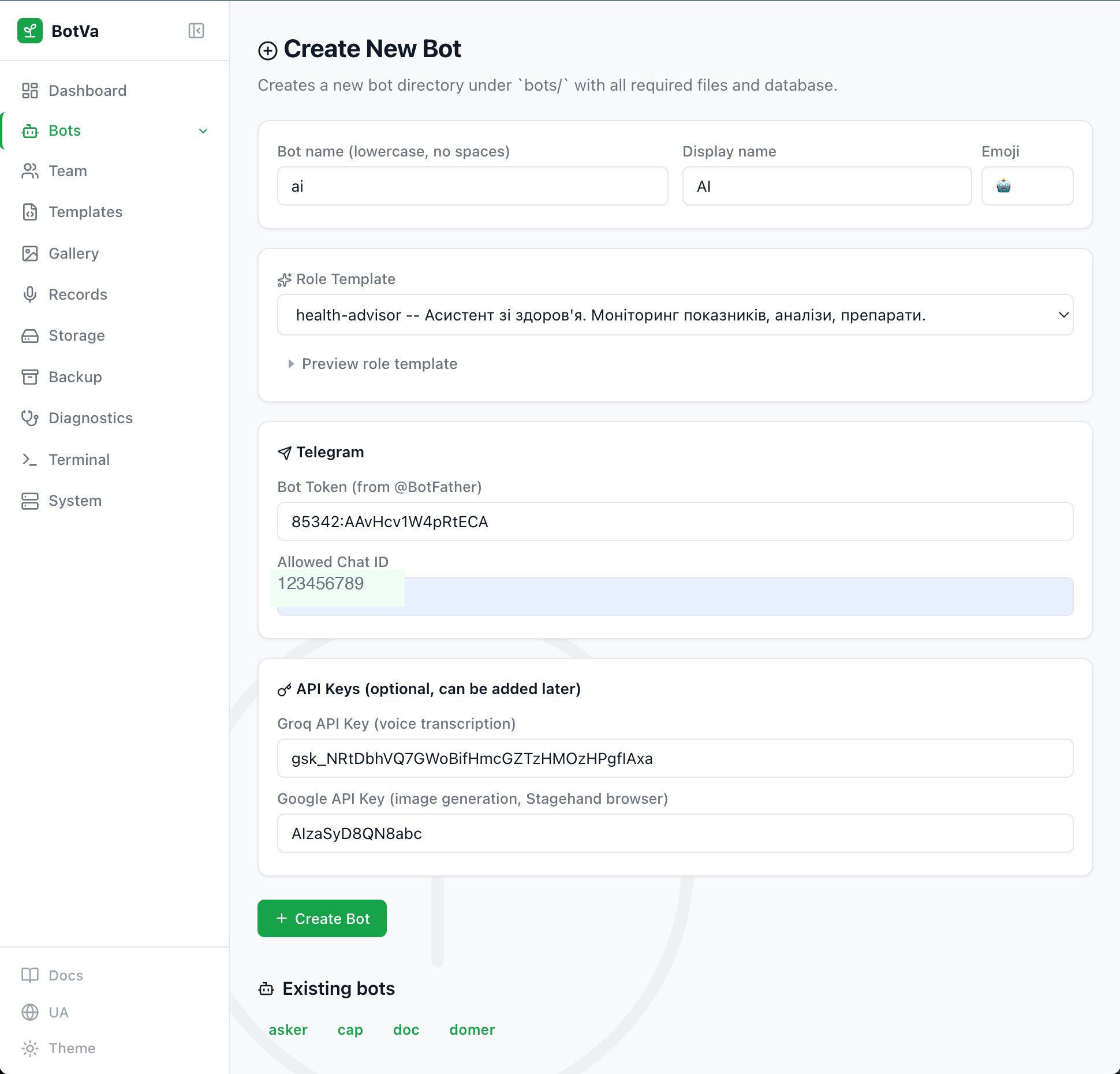Focus the Bot Token input field
This screenshot has height=1074, width=1120.
point(674,522)
